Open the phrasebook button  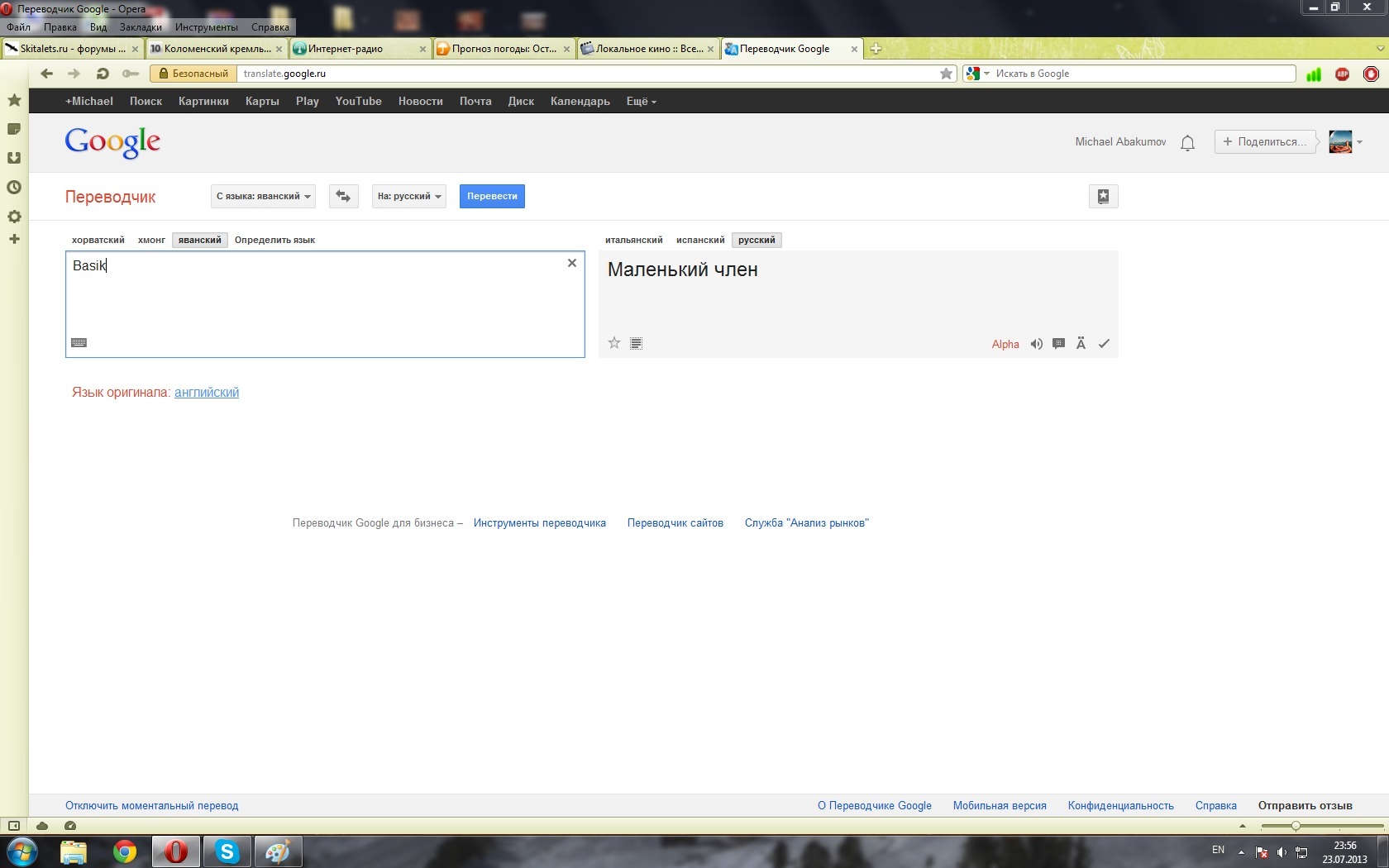click(1103, 197)
